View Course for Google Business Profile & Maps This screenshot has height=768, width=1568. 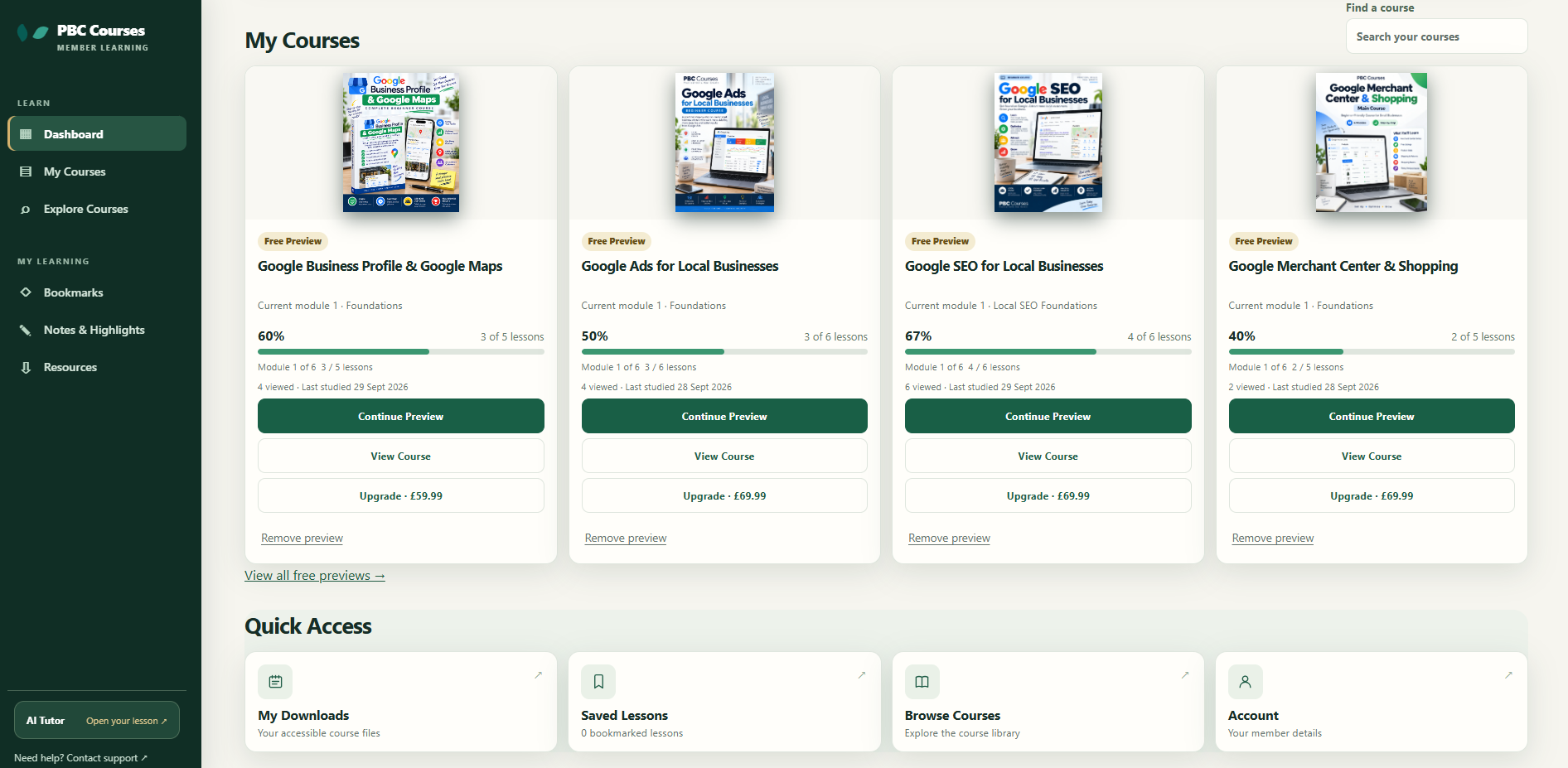401,456
